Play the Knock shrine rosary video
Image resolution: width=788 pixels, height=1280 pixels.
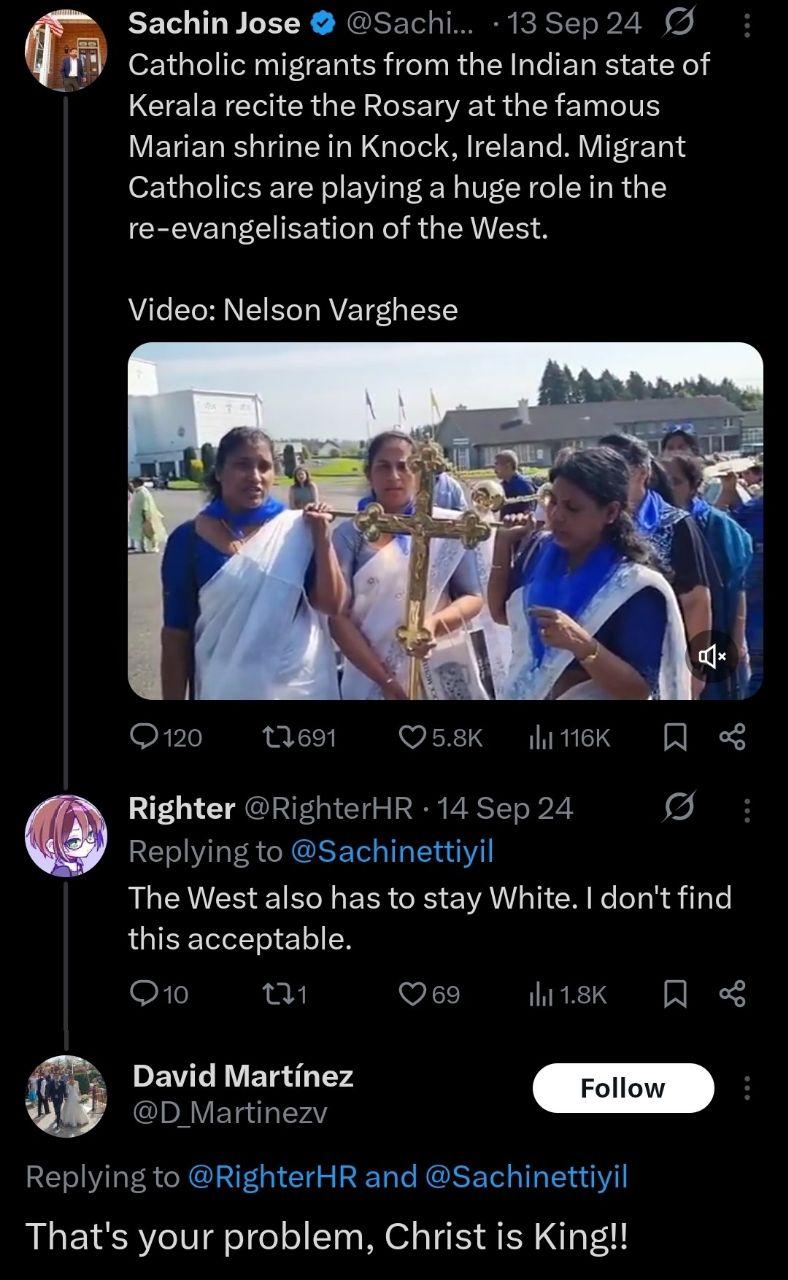[x=445, y=520]
